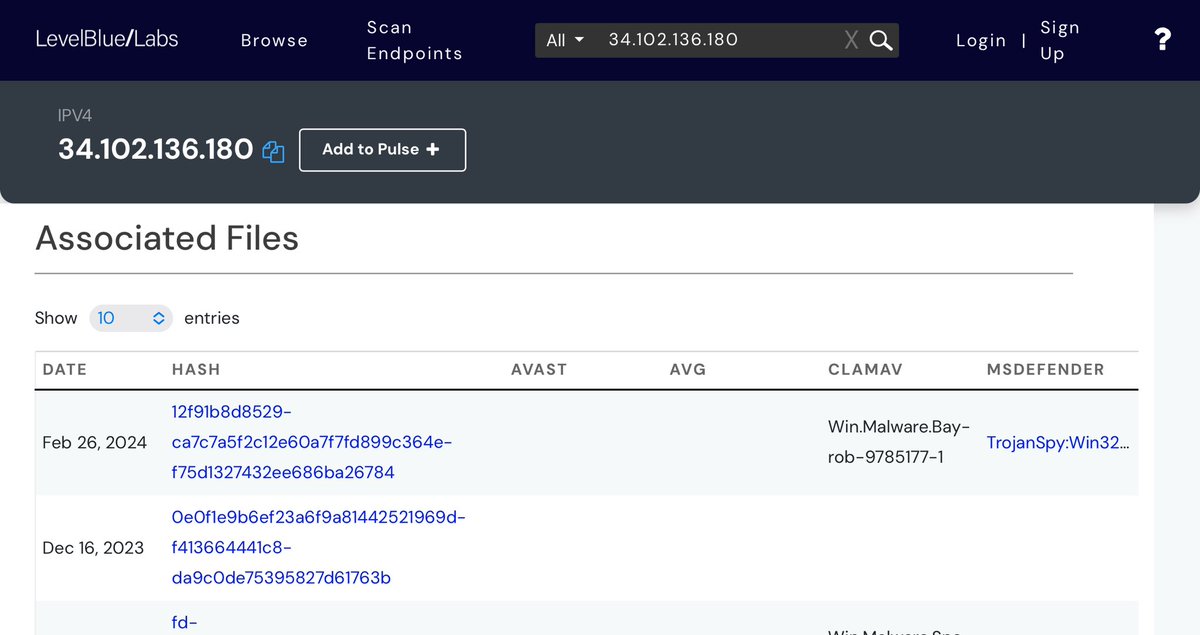The height and width of the screenshot is (635, 1200).
Task: Click the LevelBlue Labs logo
Action: coord(107,40)
